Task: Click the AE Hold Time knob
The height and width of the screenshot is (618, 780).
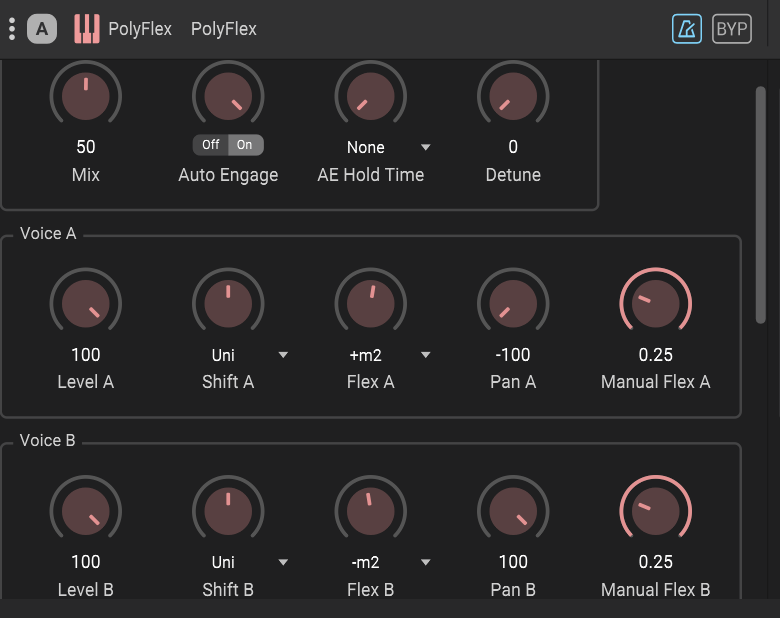Action: [x=371, y=96]
